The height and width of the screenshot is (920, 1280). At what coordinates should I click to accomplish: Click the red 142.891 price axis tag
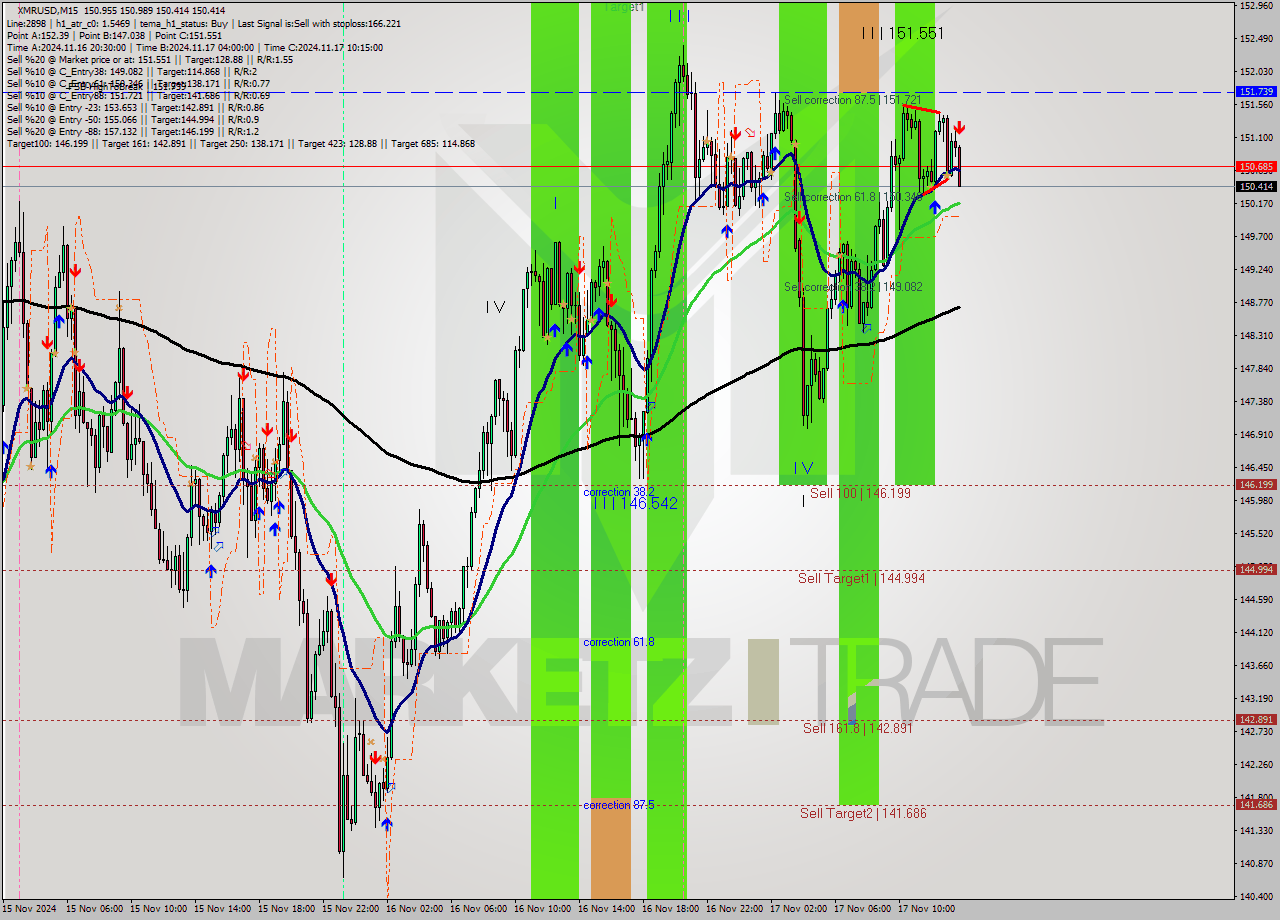coord(1256,719)
